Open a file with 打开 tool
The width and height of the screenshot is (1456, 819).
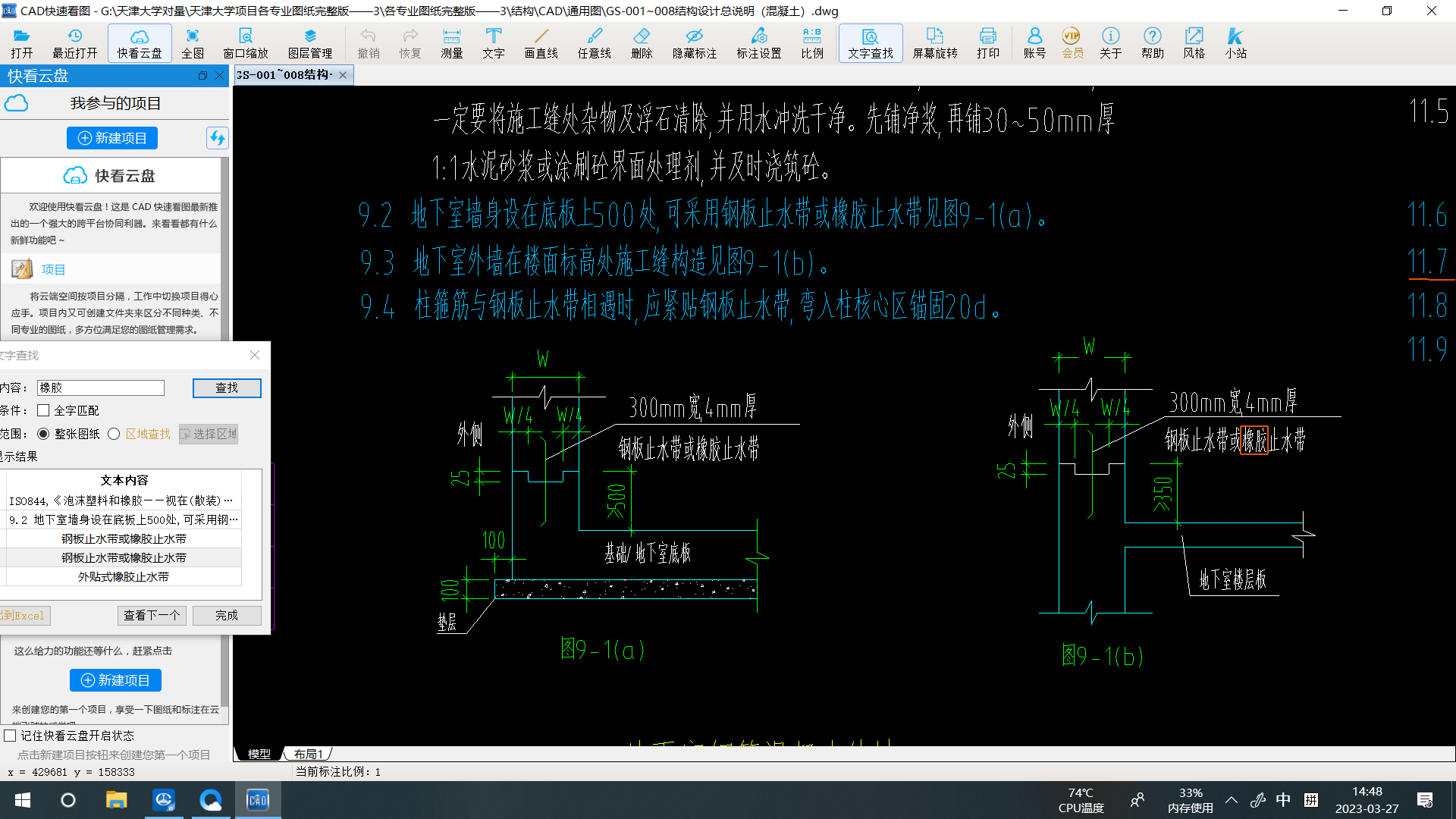click(22, 43)
